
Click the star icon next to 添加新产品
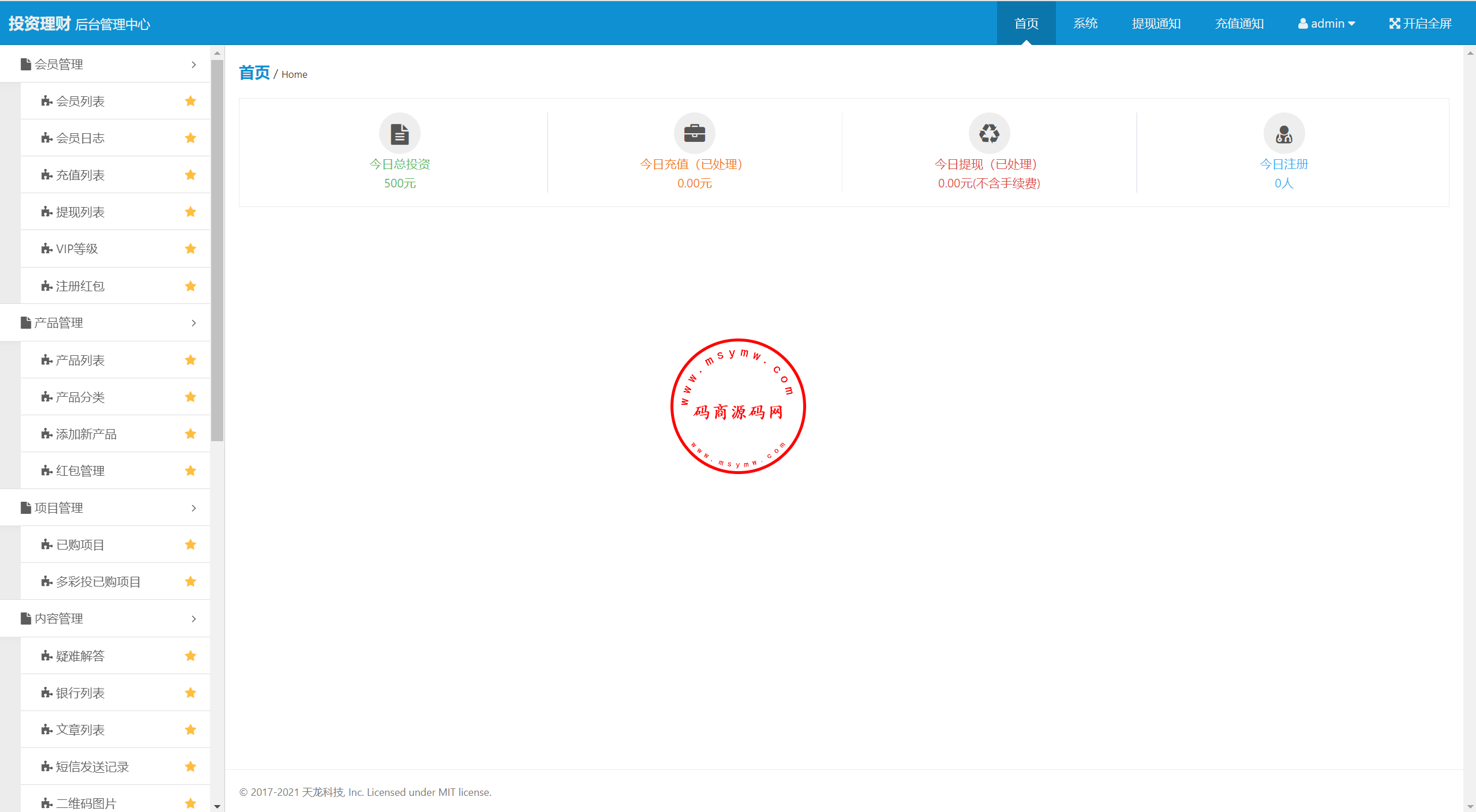190,434
